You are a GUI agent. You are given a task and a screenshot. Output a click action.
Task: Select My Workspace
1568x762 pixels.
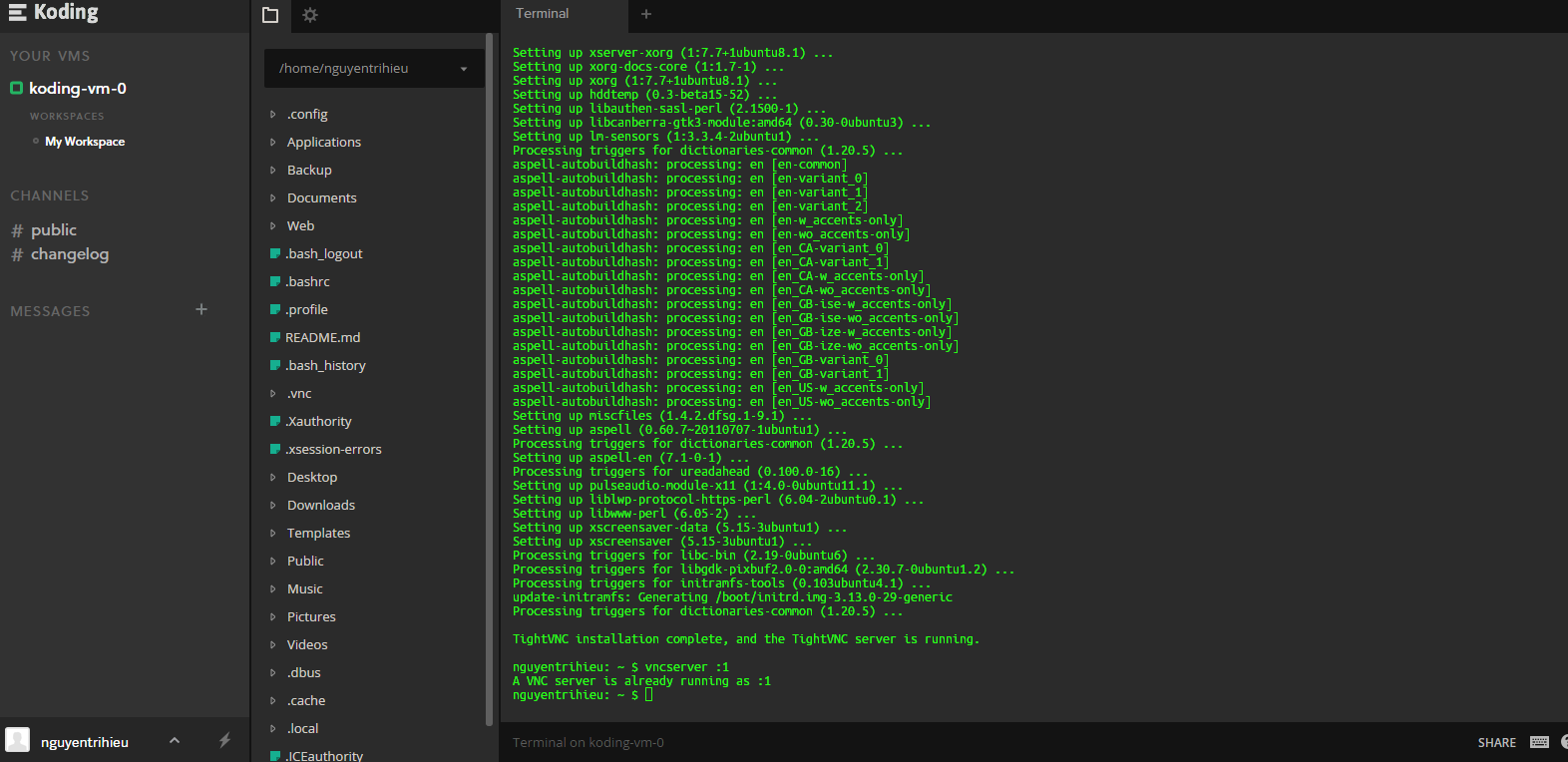pos(85,142)
